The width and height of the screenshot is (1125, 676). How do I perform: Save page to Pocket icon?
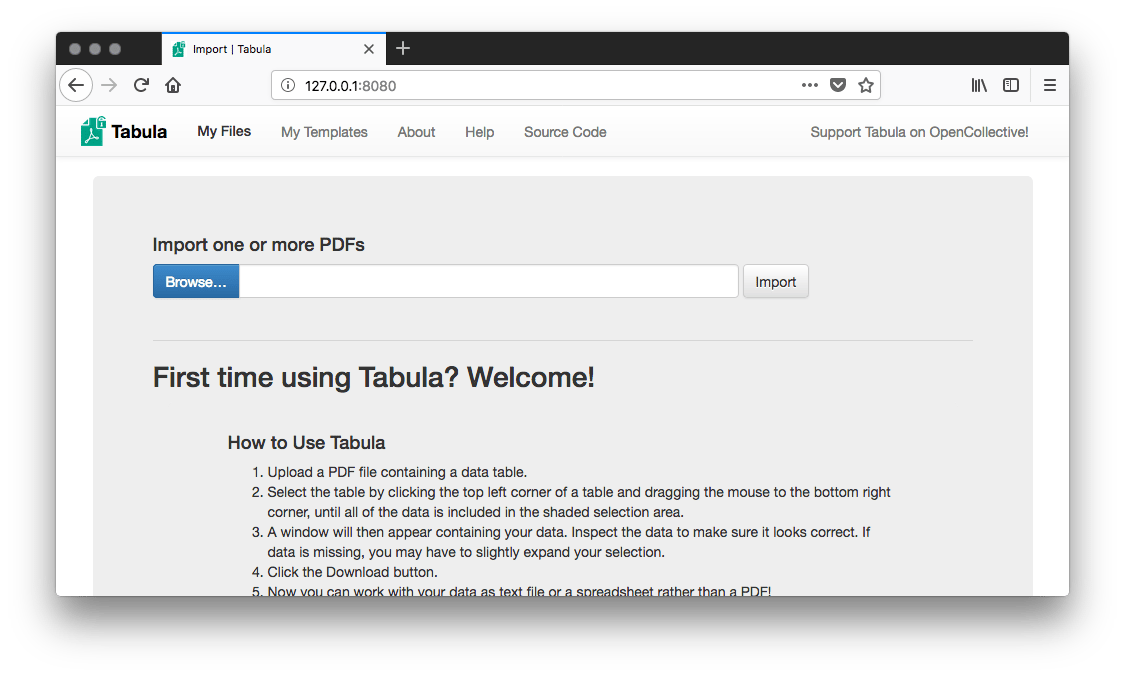click(838, 85)
